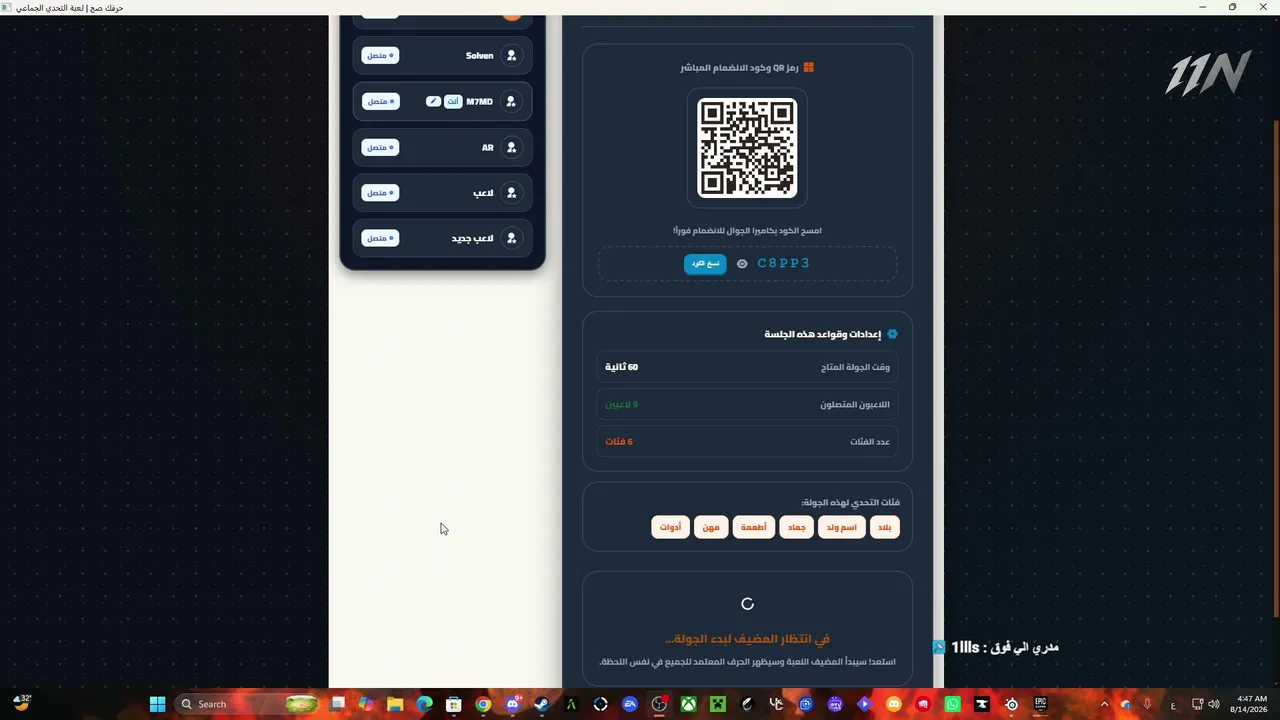Click the session settings gear icon

893,334
